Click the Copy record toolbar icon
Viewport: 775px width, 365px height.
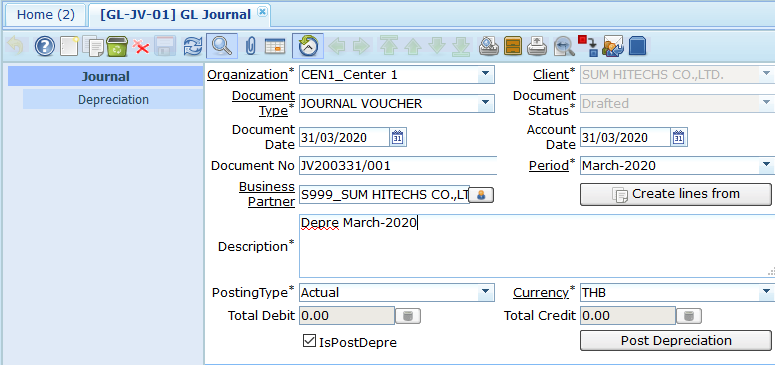coord(93,46)
